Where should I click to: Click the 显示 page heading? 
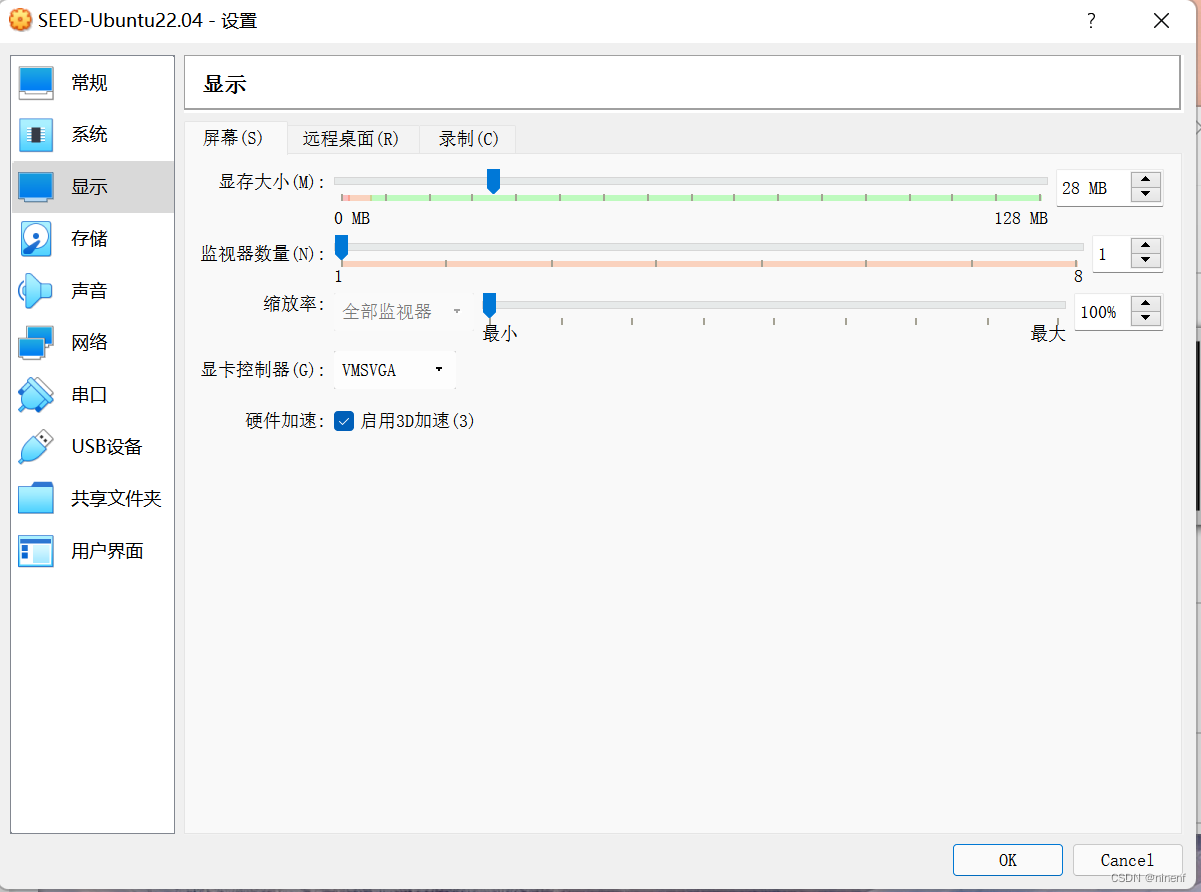point(225,84)
